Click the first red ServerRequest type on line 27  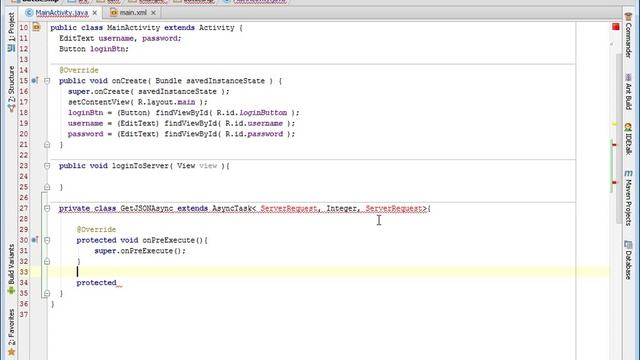289,209
